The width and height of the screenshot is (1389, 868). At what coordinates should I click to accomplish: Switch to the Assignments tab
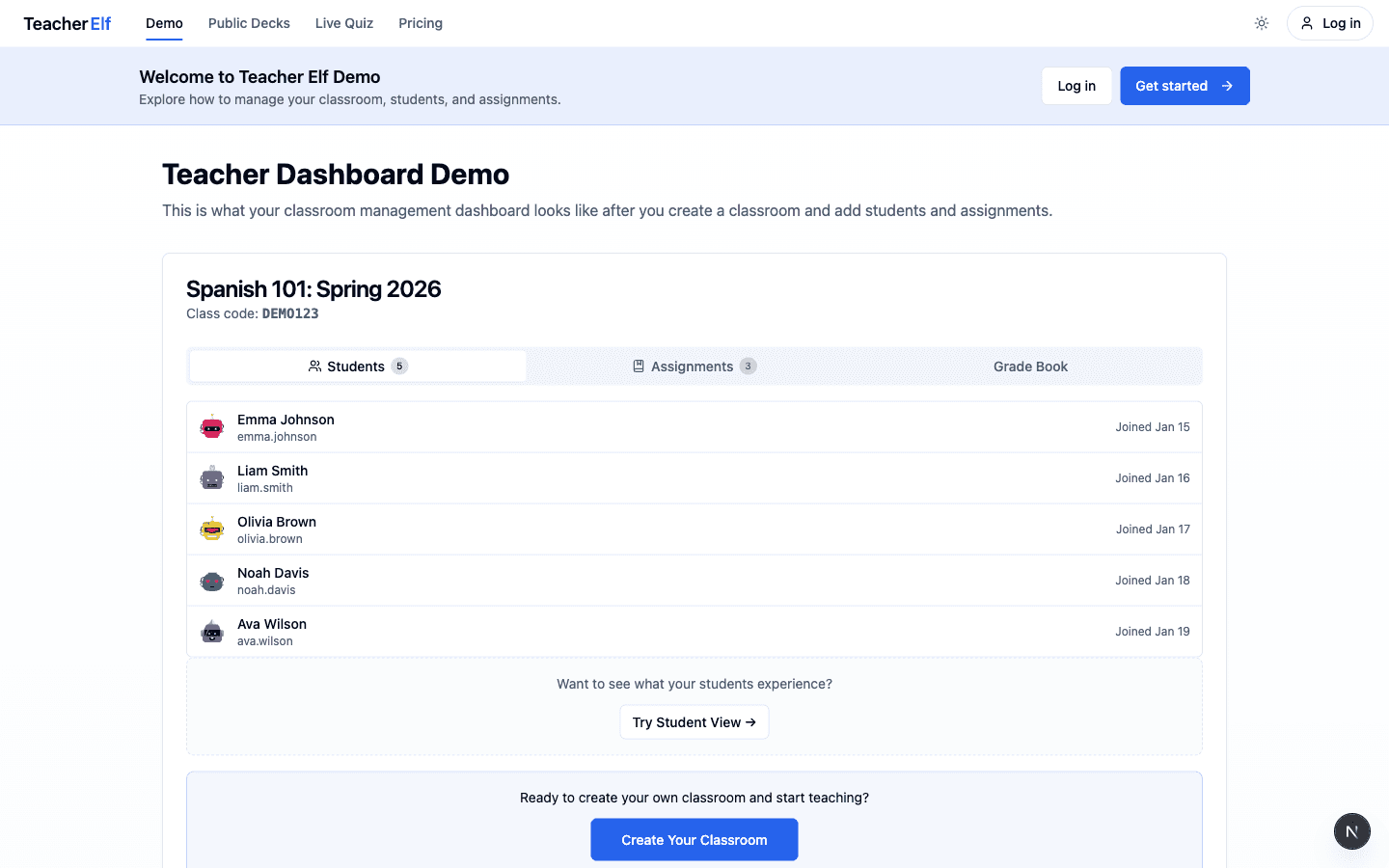pos(694,366)
